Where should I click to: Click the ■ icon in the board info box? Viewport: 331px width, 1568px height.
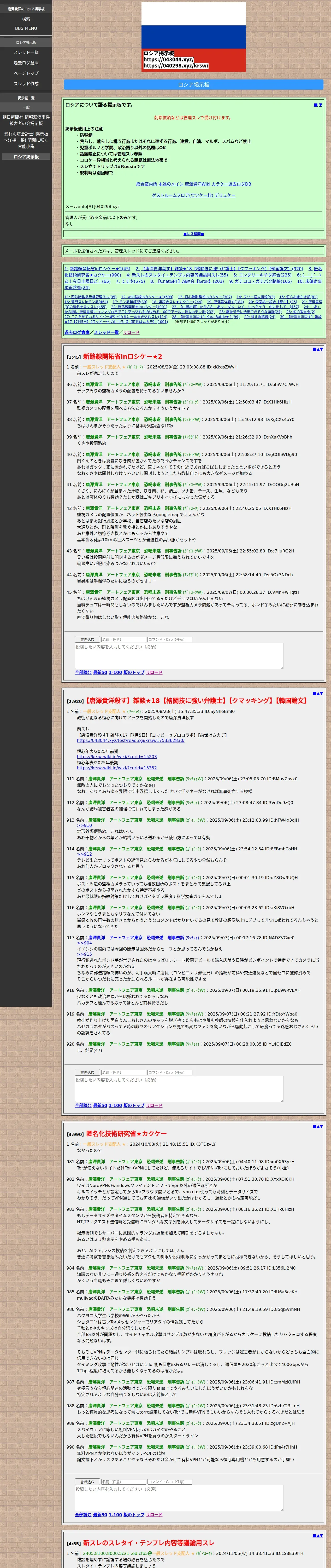point(316,105)
